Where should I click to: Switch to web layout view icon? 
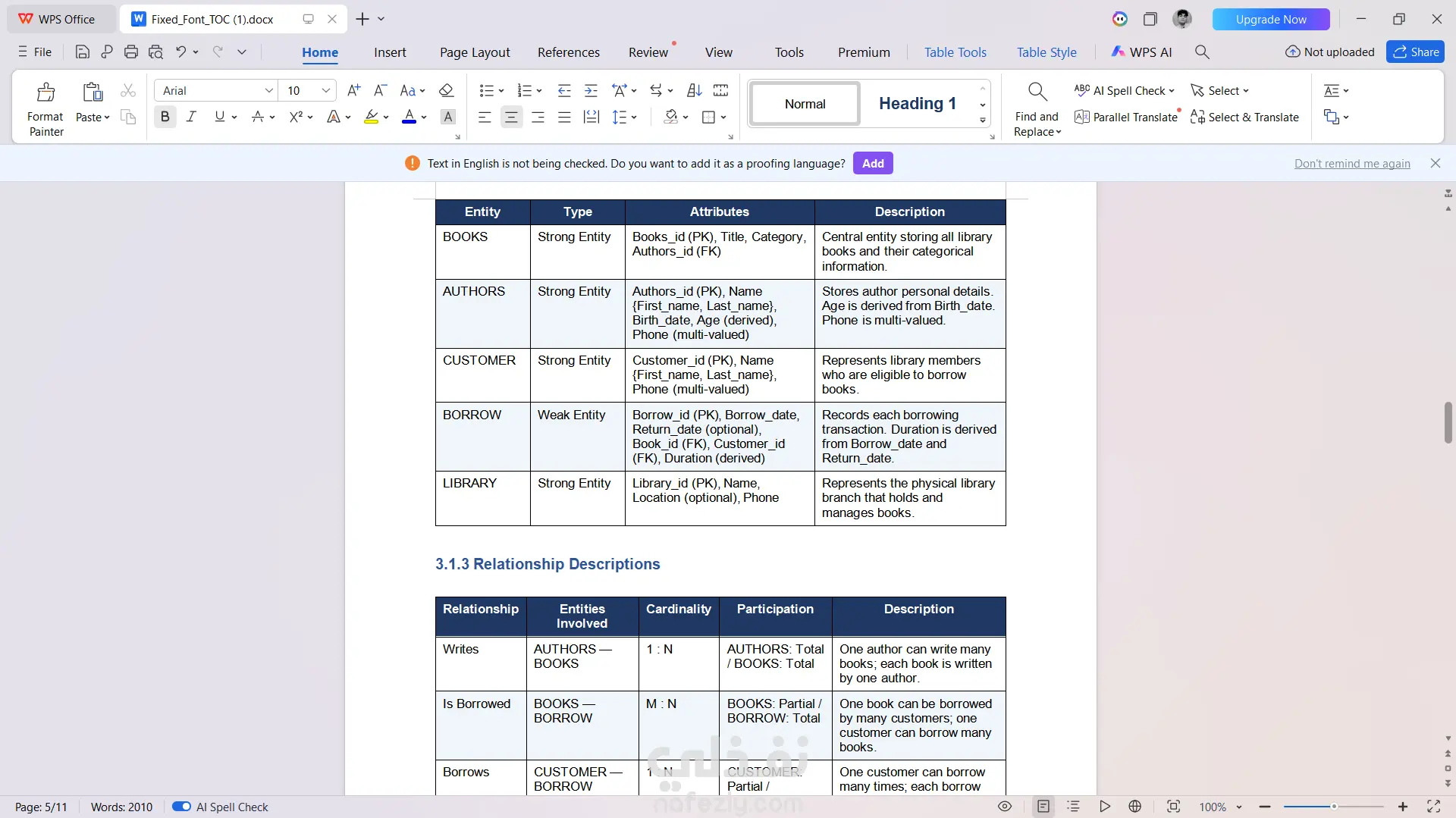(x=1135, y=807)
